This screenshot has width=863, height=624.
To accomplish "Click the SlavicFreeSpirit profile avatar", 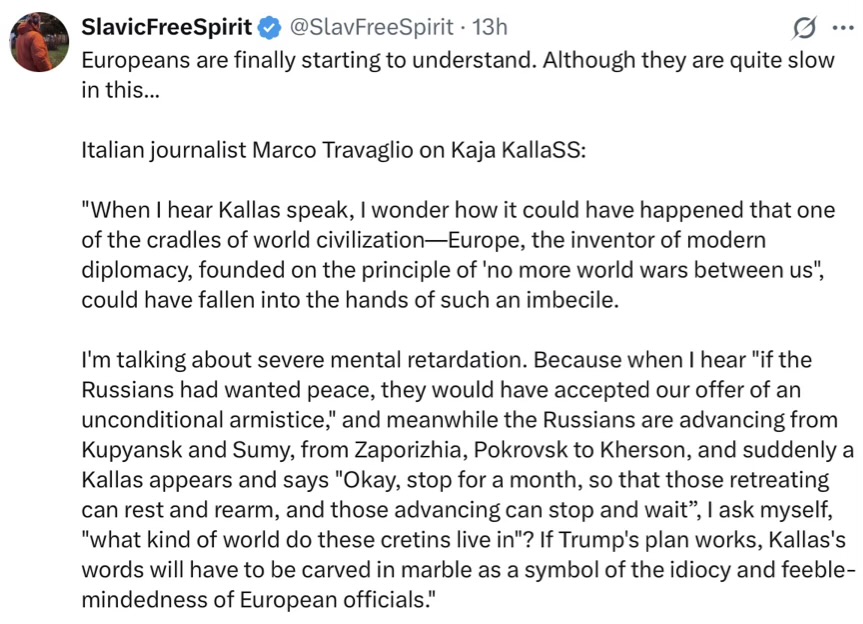I will point(39,42).
